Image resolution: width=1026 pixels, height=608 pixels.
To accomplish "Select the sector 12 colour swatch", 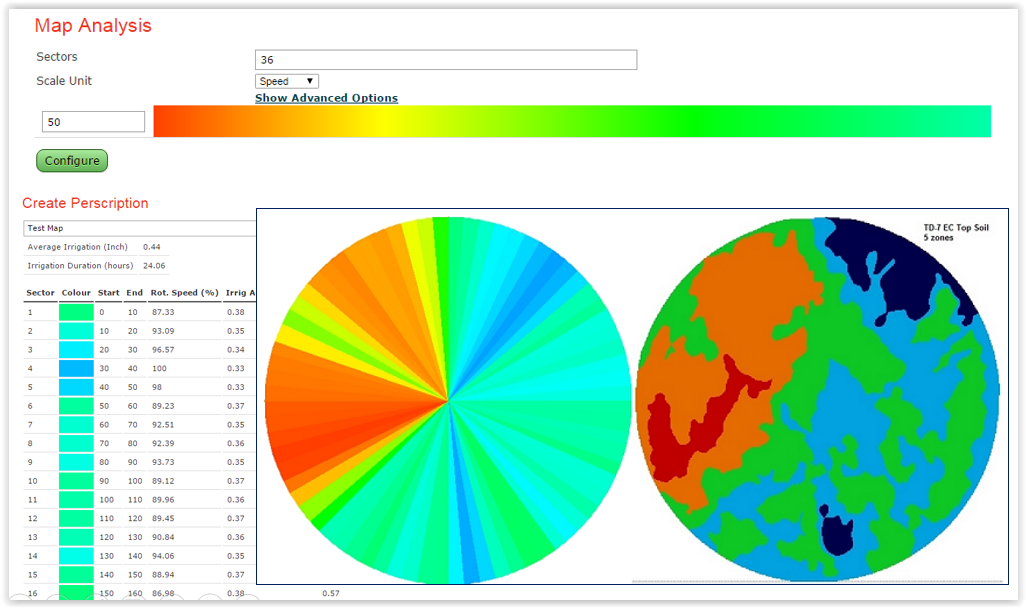I will [77, 518].
